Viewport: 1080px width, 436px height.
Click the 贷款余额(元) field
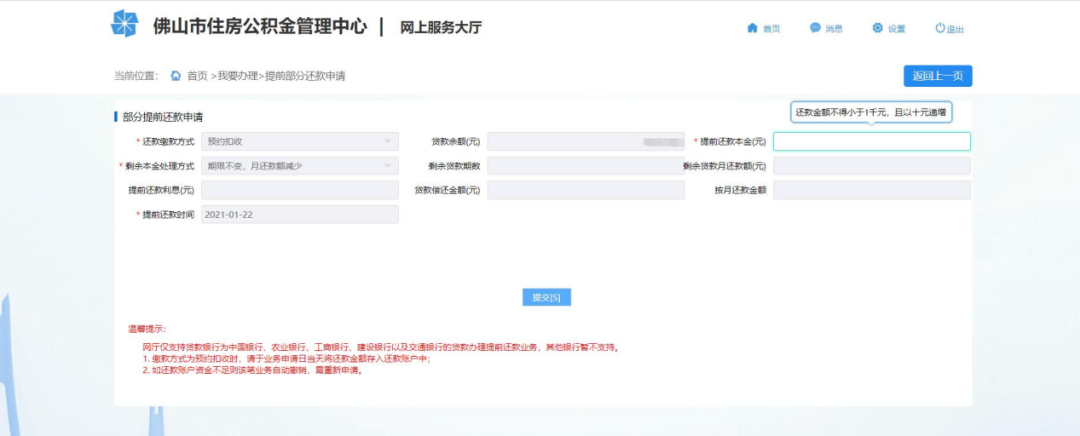pos(585,141)
